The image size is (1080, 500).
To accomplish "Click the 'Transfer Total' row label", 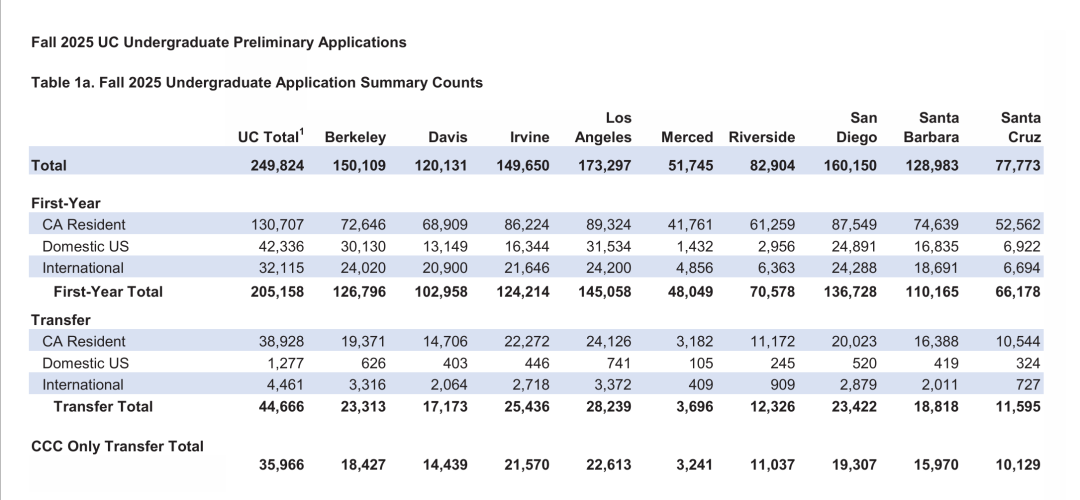I will [x=103, y=406].
